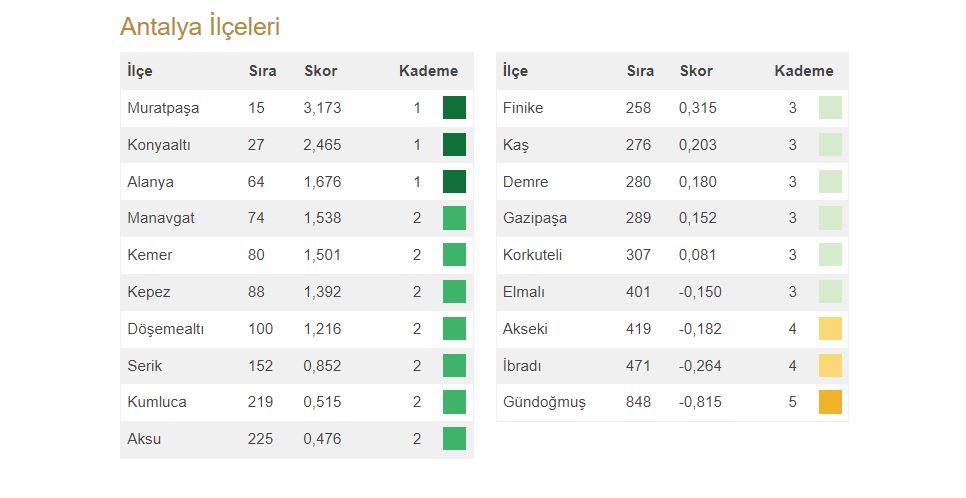Open the Kemer district row
This screenshot has width=966, height=498.
tap(150, 255)
